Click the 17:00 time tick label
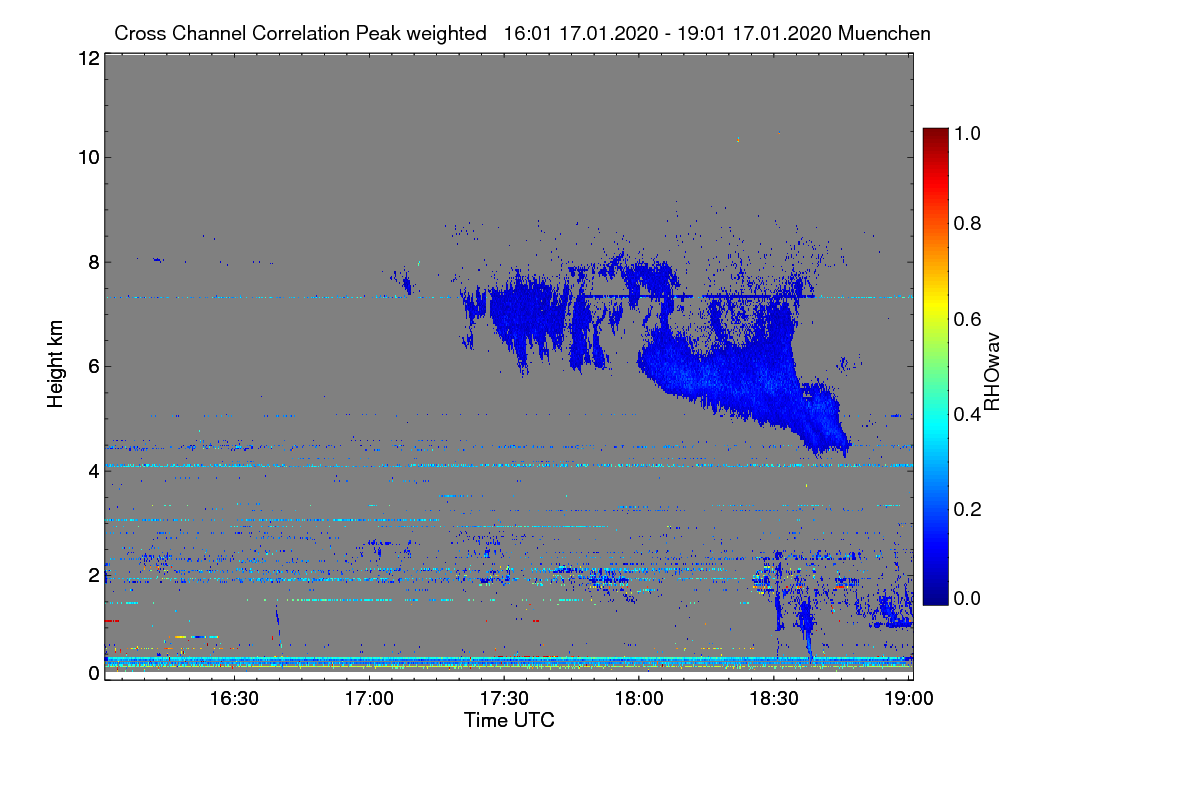1200x800 pixels. pyautogui.click(x=370, y=697)
